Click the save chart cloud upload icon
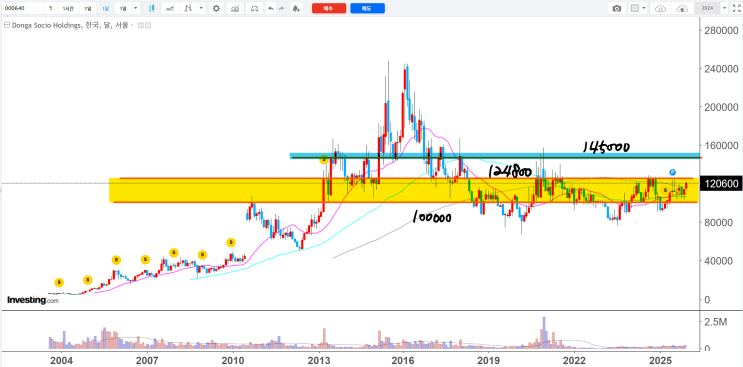 coord(682,8)
